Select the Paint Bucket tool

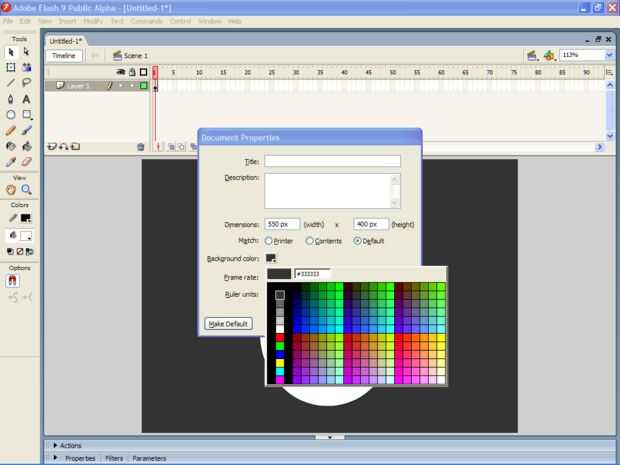(x=26, y=146)
